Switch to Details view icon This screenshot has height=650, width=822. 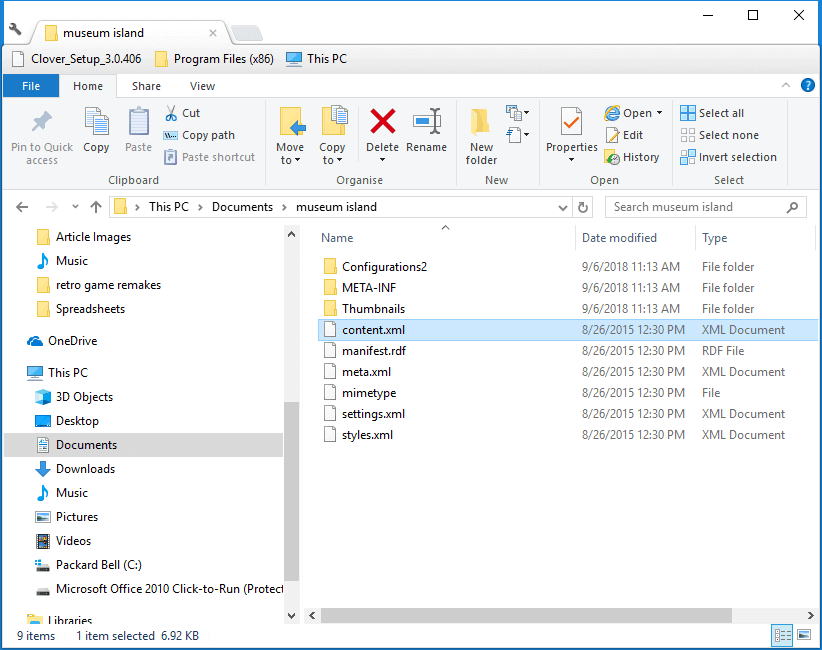pos(782,636)
